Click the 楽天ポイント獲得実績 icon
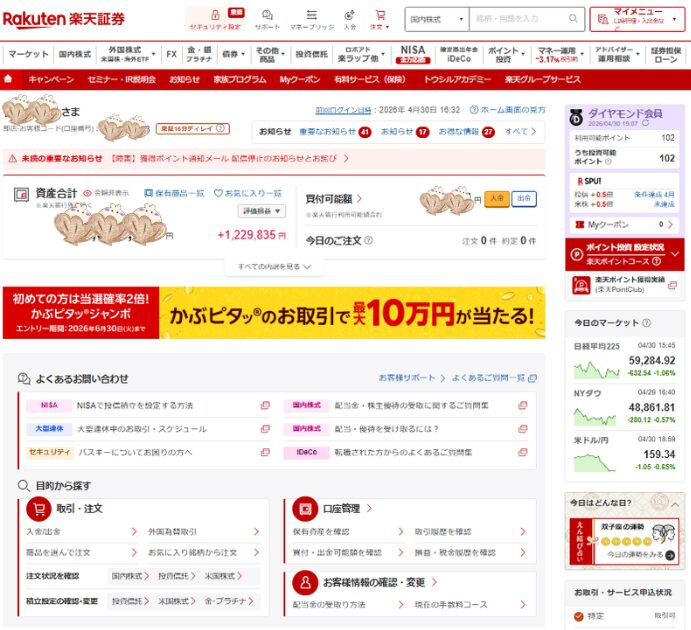The image size is (691, 630). [581, 285]
